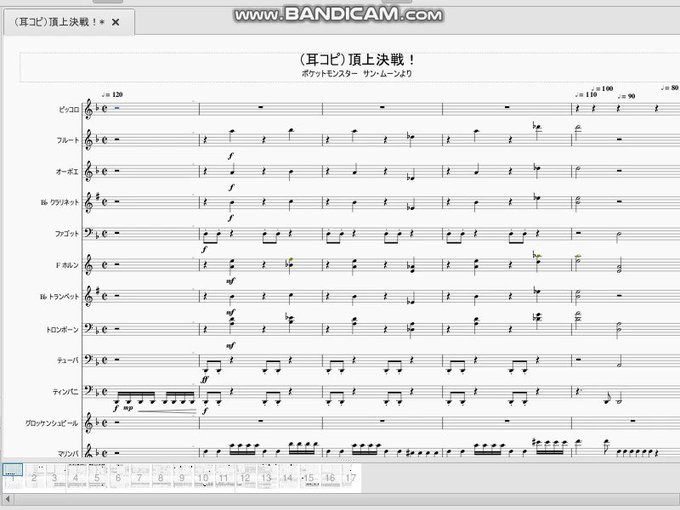Screen dimensions: 680x510
Task: Close the 頂上決戦！ score tab
Action: pos(115,22)
